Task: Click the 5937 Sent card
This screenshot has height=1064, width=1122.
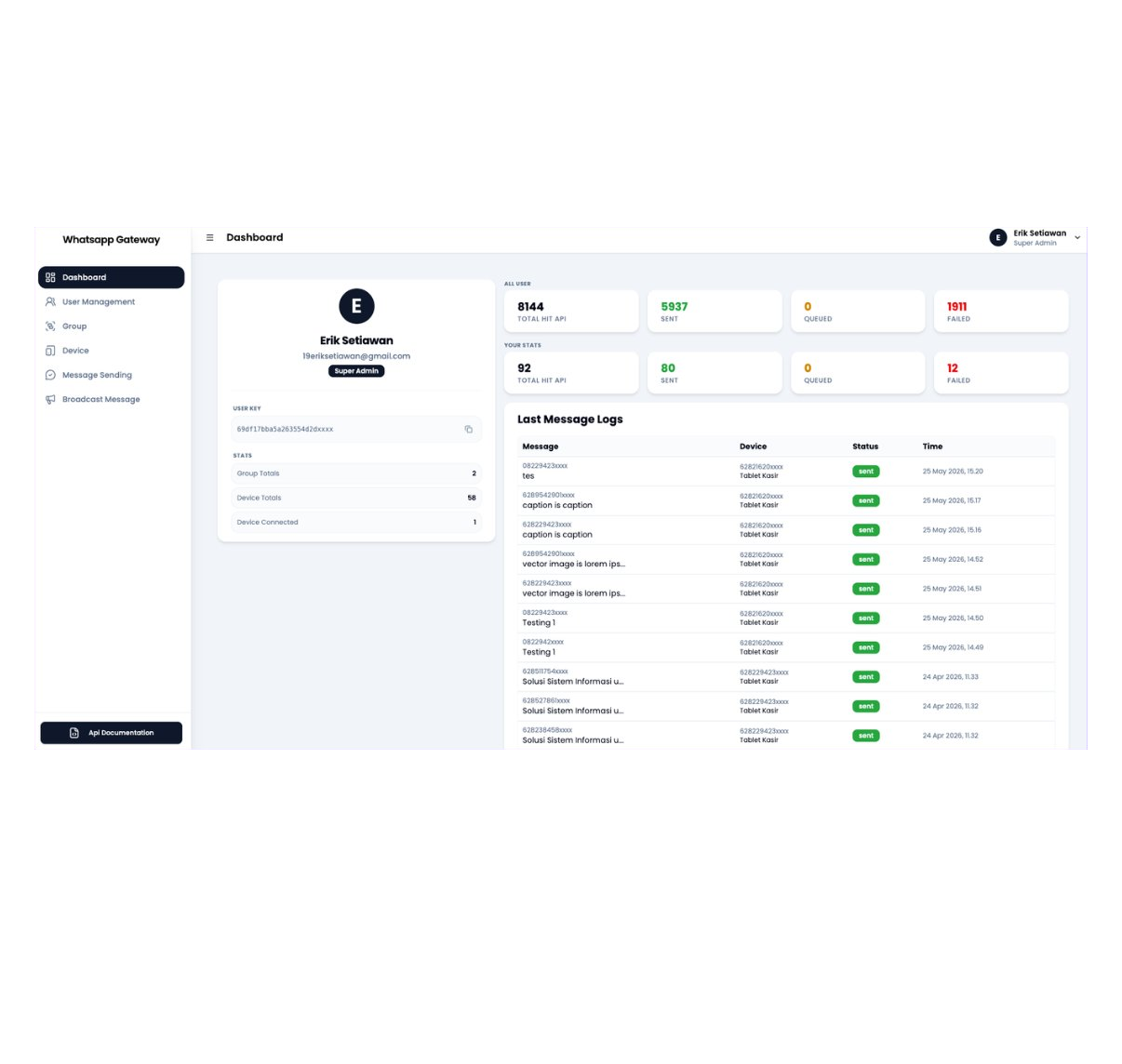Action: coord(715,311)
